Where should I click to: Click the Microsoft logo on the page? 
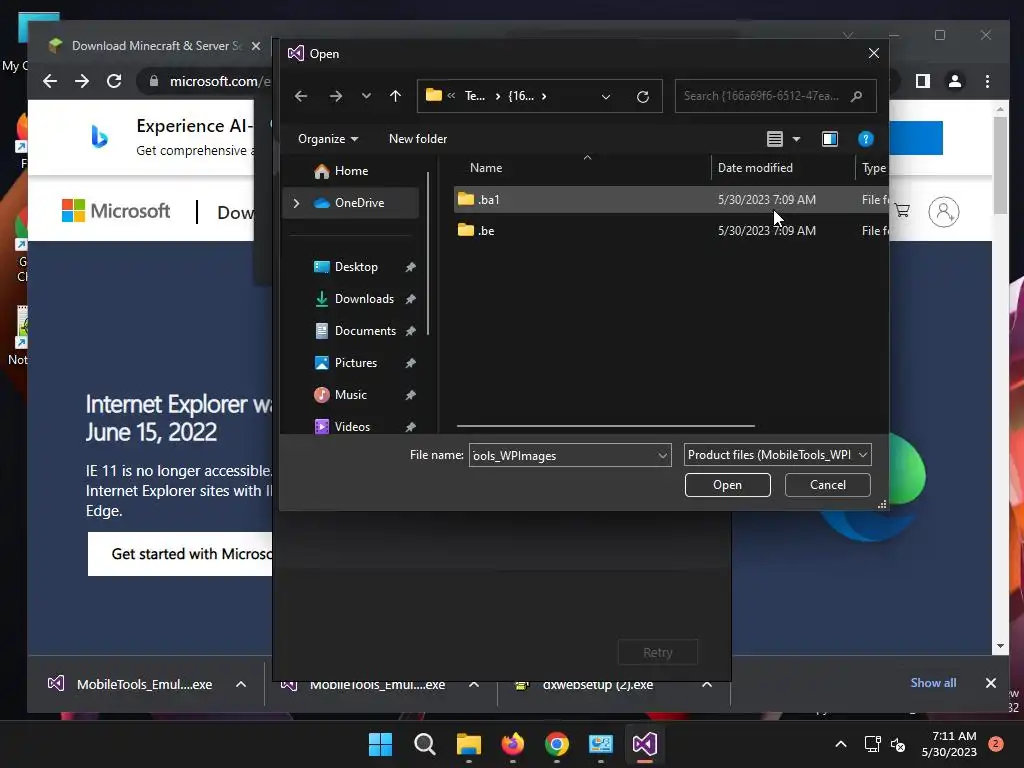116,211
